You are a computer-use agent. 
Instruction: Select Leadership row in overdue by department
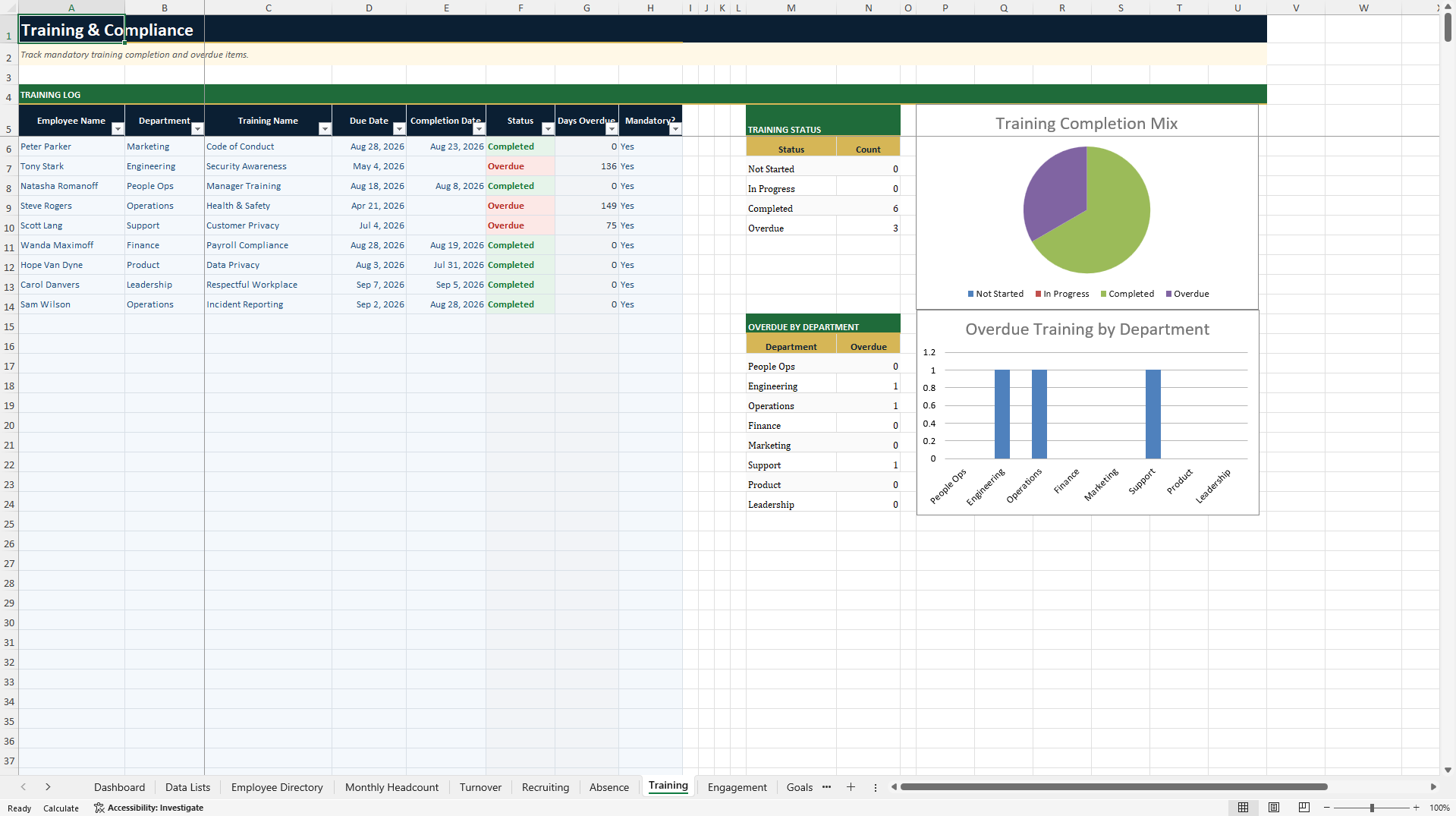(x=823, y=504)
